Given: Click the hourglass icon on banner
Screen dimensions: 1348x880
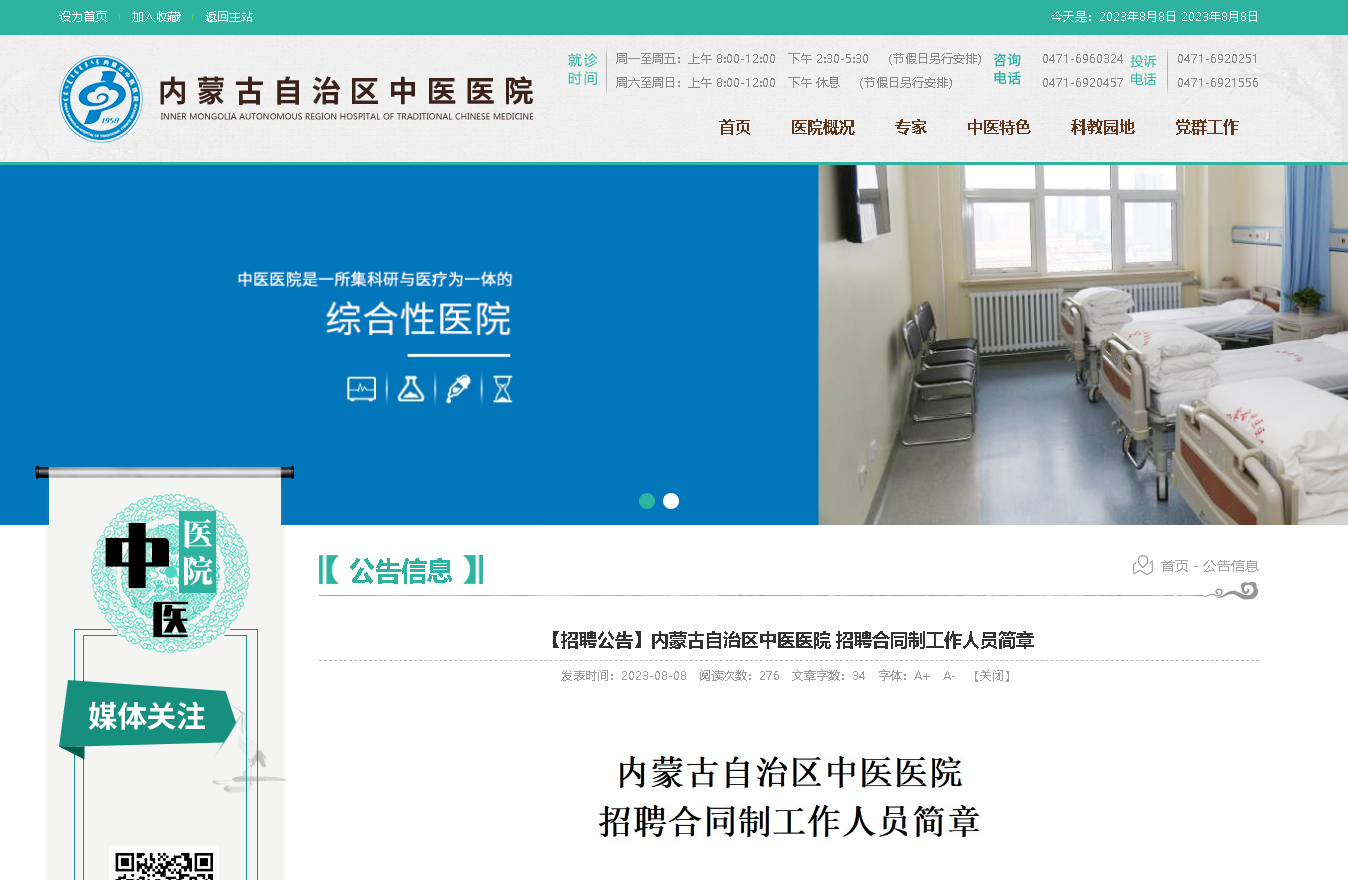Looking at the screenshot, I should pyautogui.click(x=502, y=389).
